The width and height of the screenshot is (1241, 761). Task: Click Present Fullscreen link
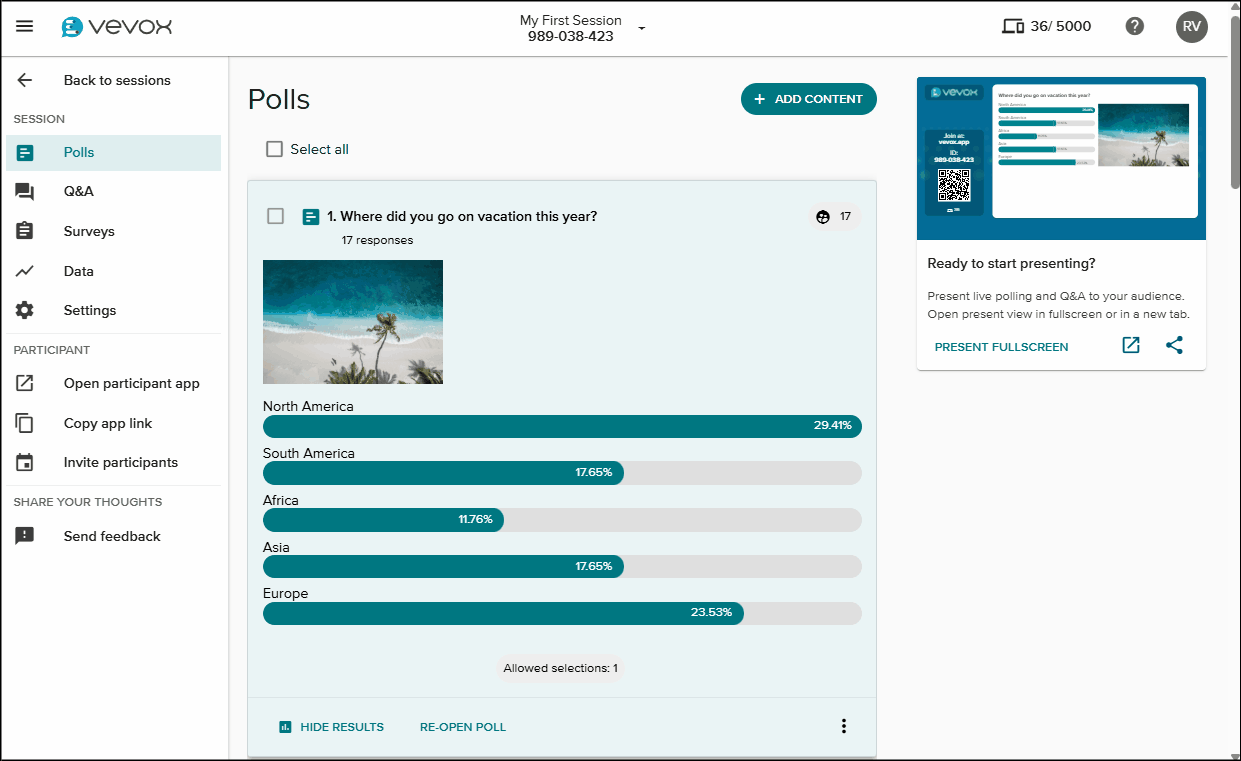pyautogui.click(x=1001, y=347)
